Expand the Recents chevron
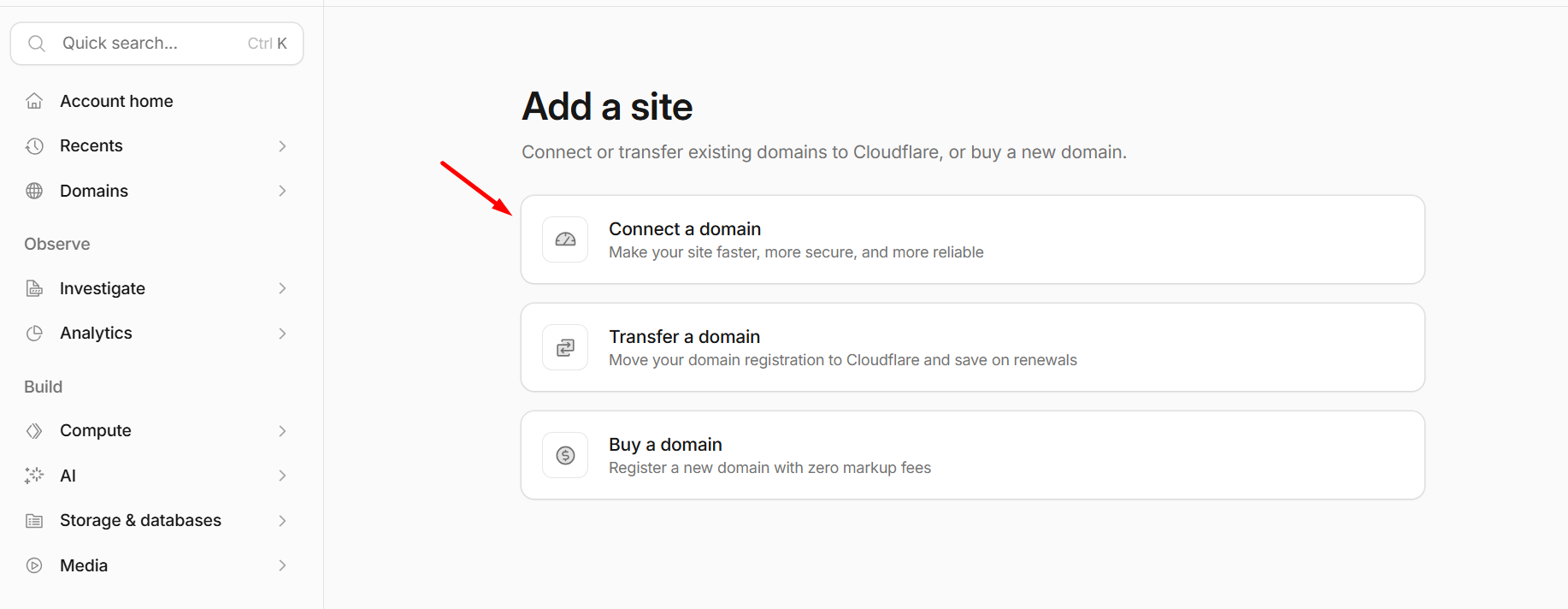The height and width of the screenshot is (609, 1568). pyautogui.click(x=282, y=146)
